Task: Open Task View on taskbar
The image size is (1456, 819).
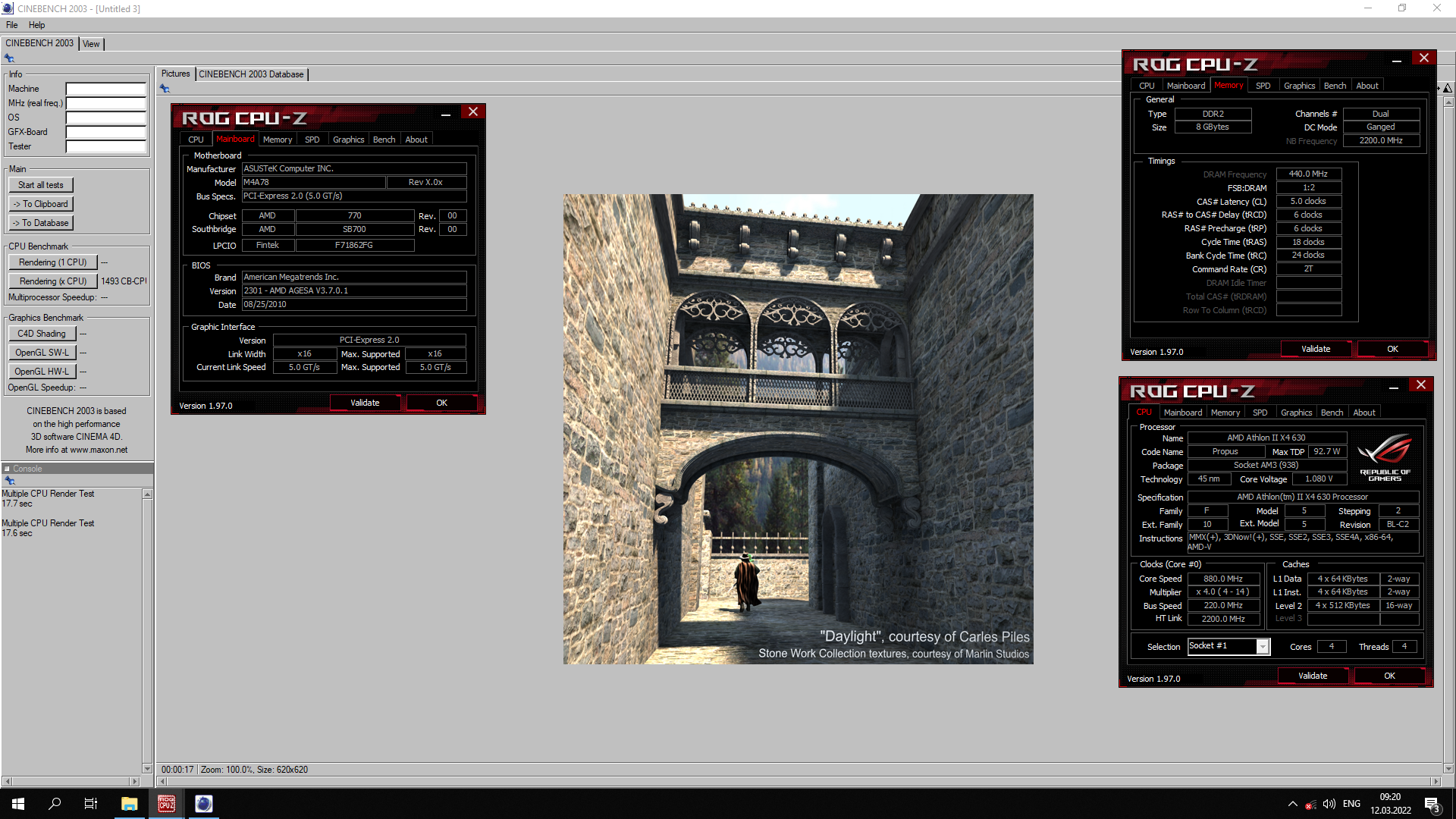Action: 91,804
